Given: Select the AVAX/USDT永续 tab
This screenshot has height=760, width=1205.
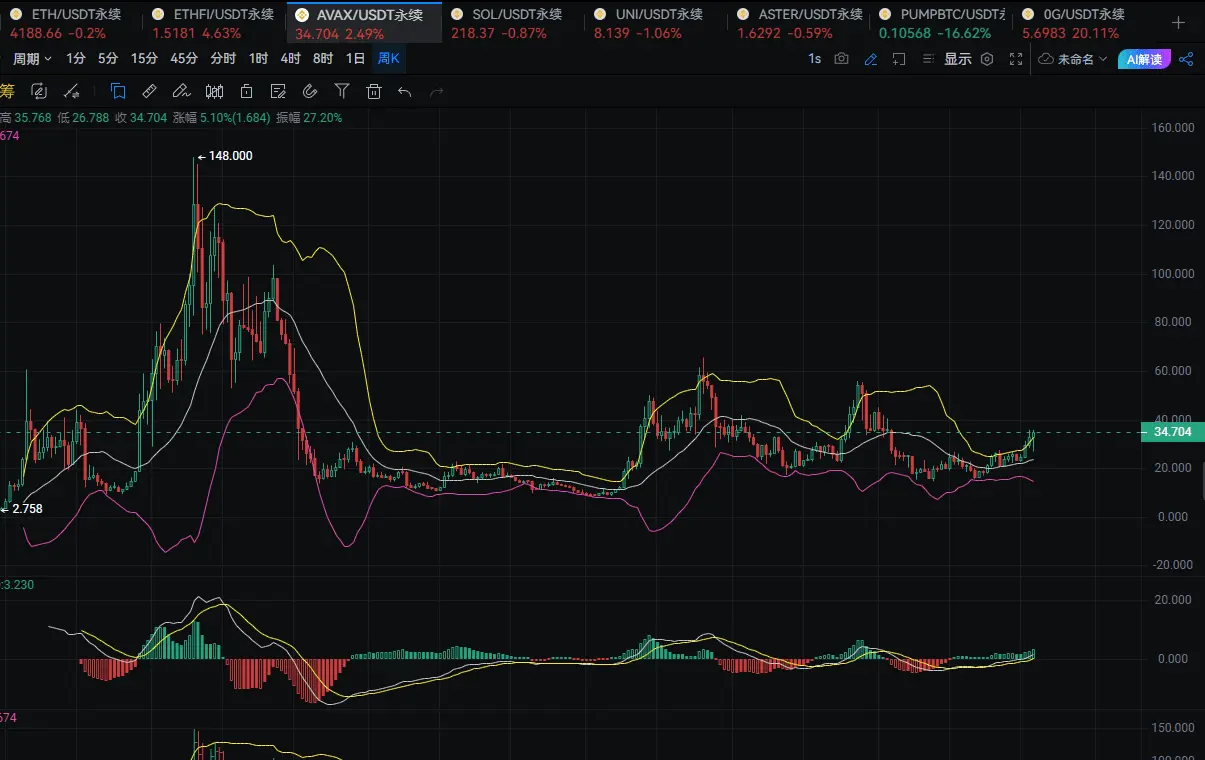Looking at the screenshot, I should pyautogui.click(x=365, y=22).
